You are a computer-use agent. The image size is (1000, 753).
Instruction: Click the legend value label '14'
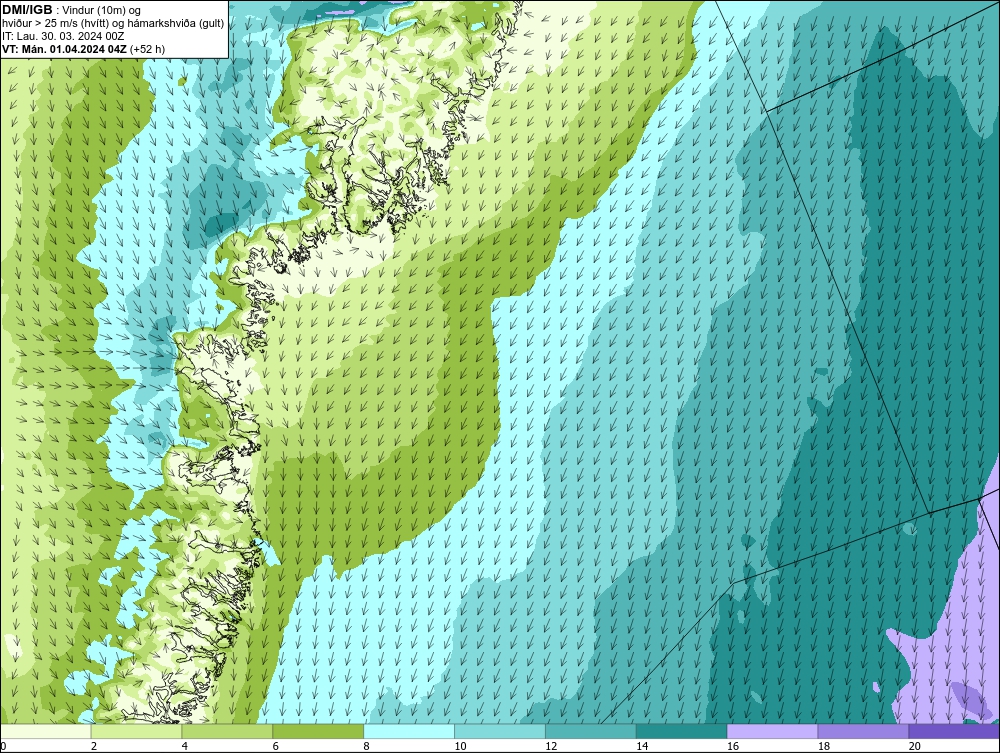coord(642,746)
